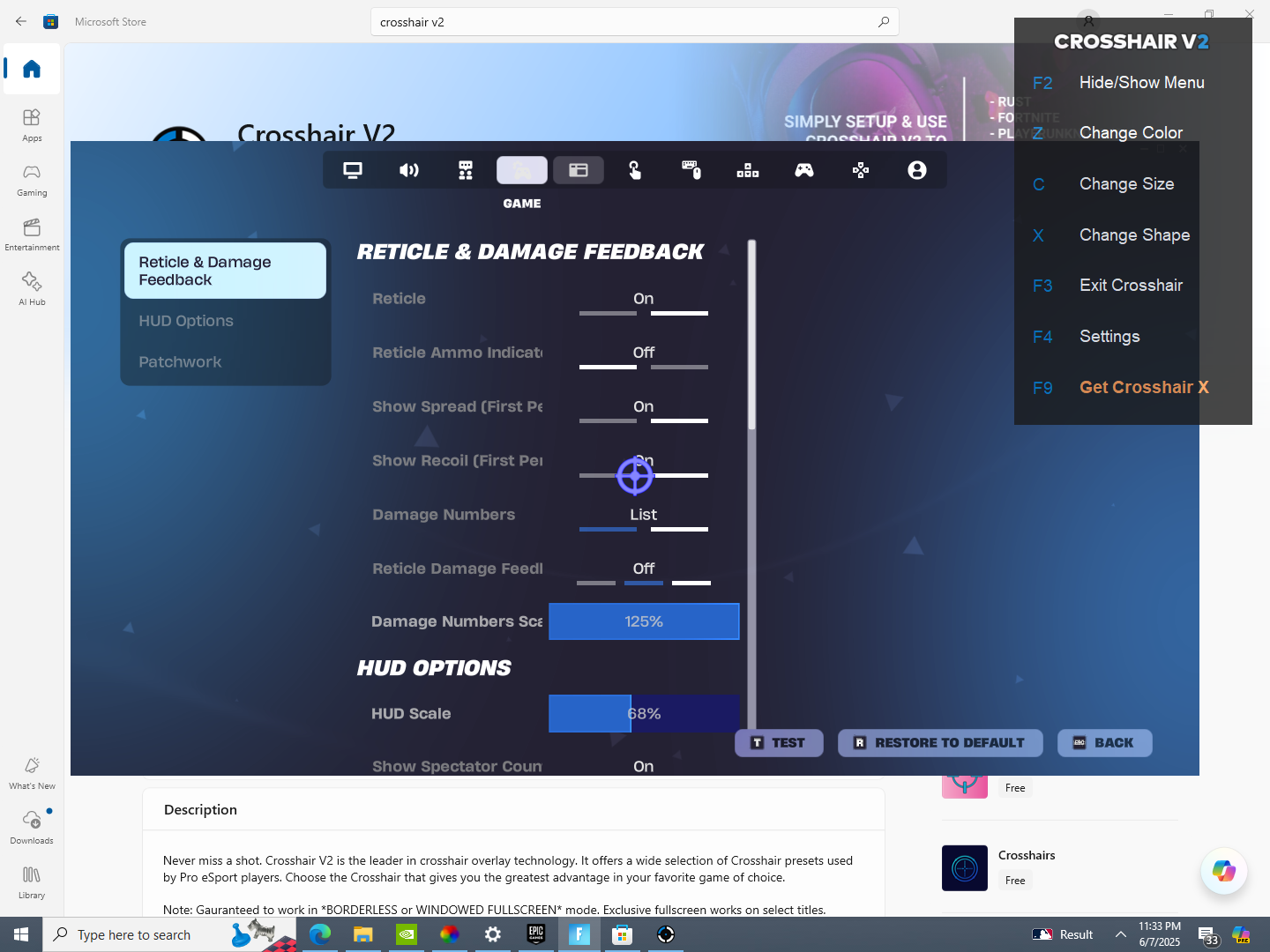Screen dimensions: 1270x952
Task: Click the TEST button
Action: click(779, 743)
